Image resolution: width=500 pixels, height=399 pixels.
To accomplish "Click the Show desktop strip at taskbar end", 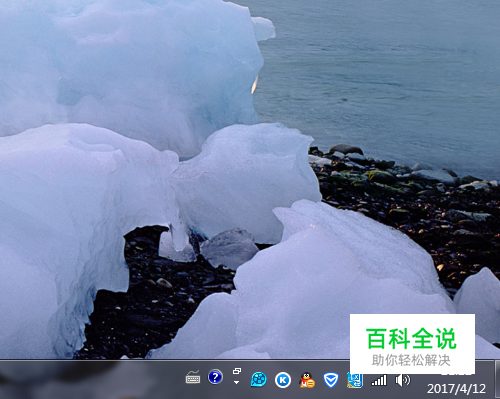I will coord(497,379).
